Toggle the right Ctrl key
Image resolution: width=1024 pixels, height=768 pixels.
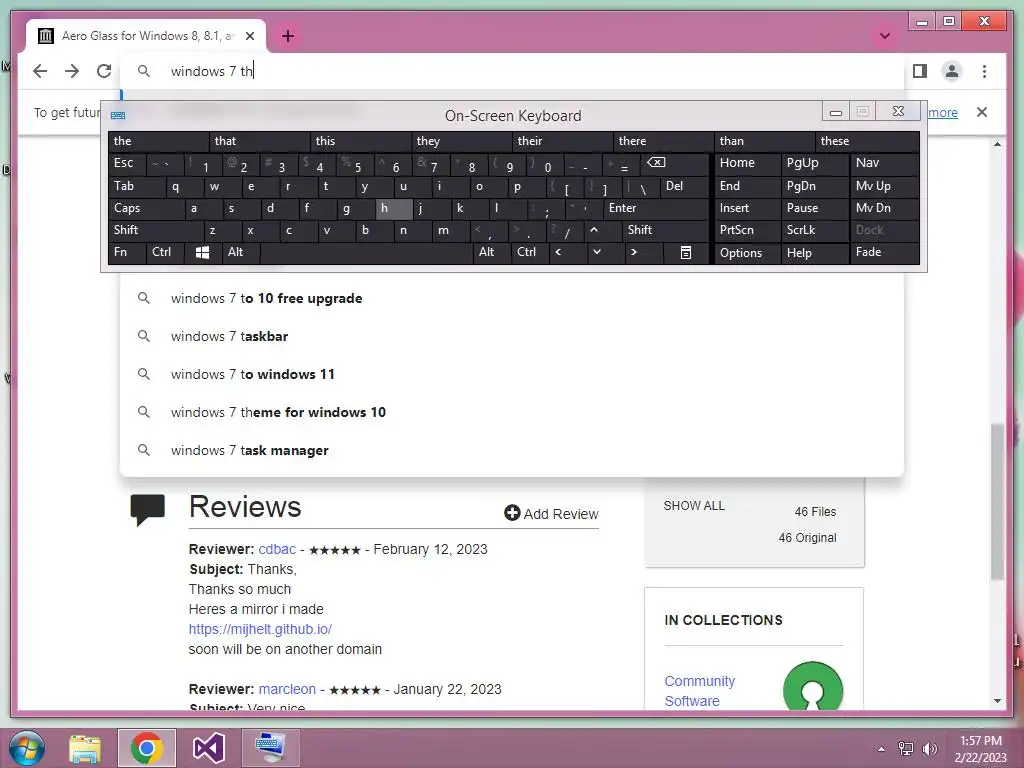(x=530, y=253)
